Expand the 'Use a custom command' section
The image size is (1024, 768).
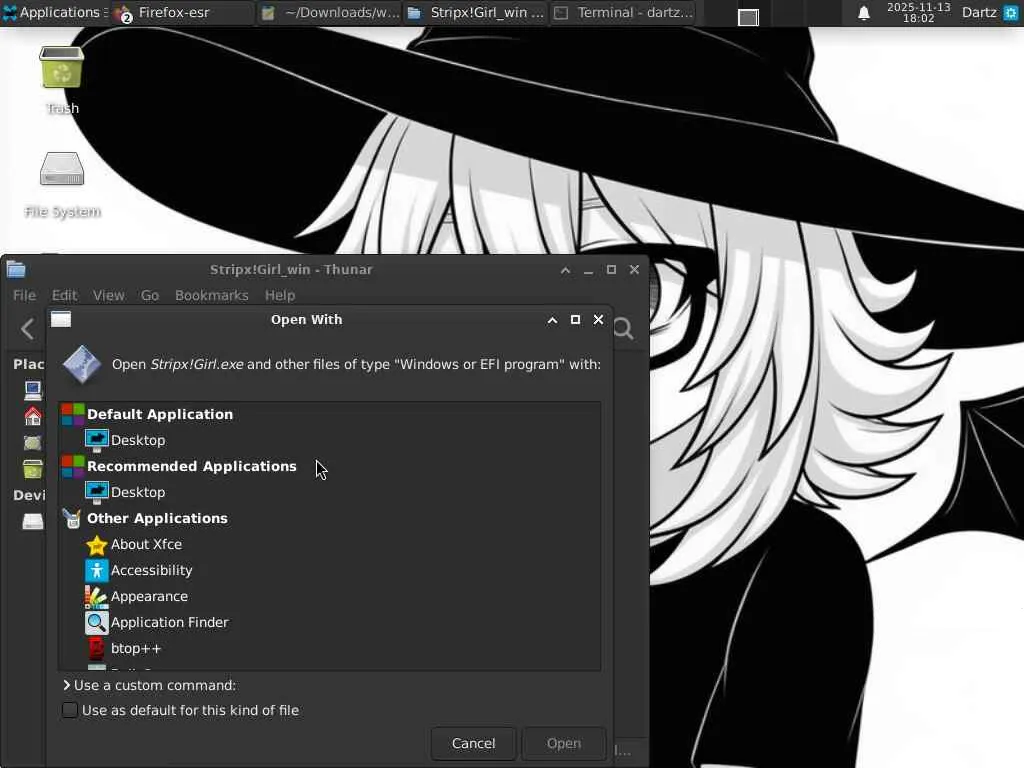[x=150, y=685]
